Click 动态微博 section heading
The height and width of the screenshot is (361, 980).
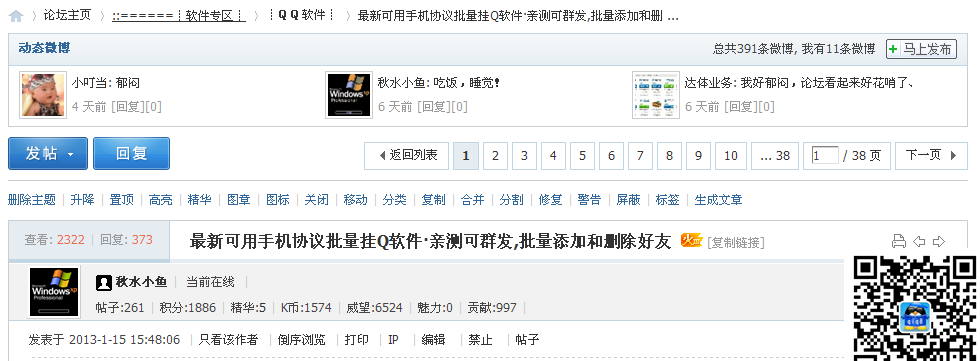click(44, 48)
